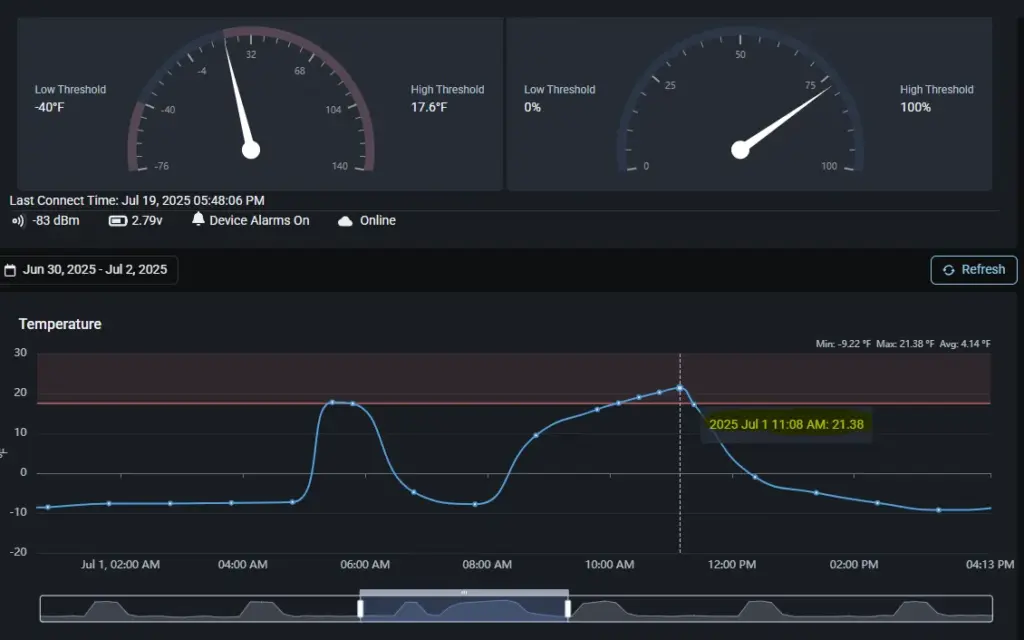Select the Temperature chart title
This screenshot has width=1024, height=640.
62,323
